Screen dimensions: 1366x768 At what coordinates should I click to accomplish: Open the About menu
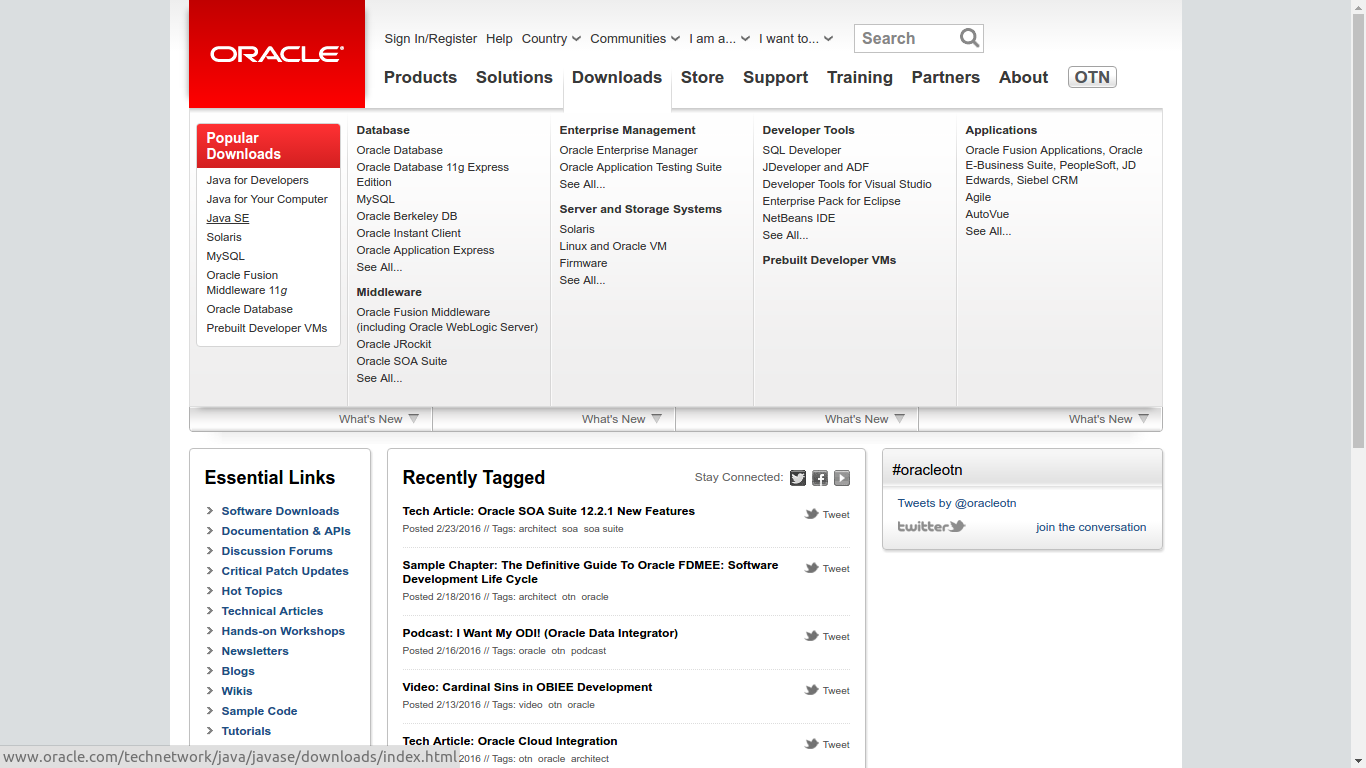click(1024, 77)
